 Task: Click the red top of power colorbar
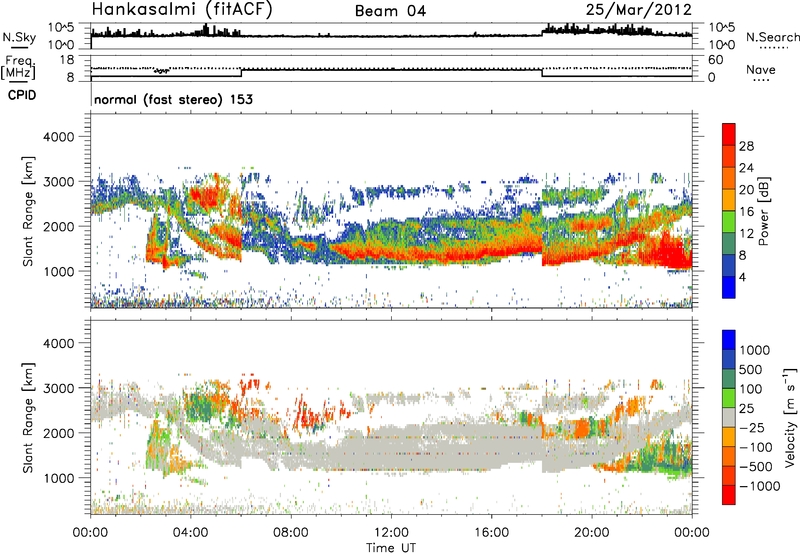pyautogui.click(x=729, y=134)
